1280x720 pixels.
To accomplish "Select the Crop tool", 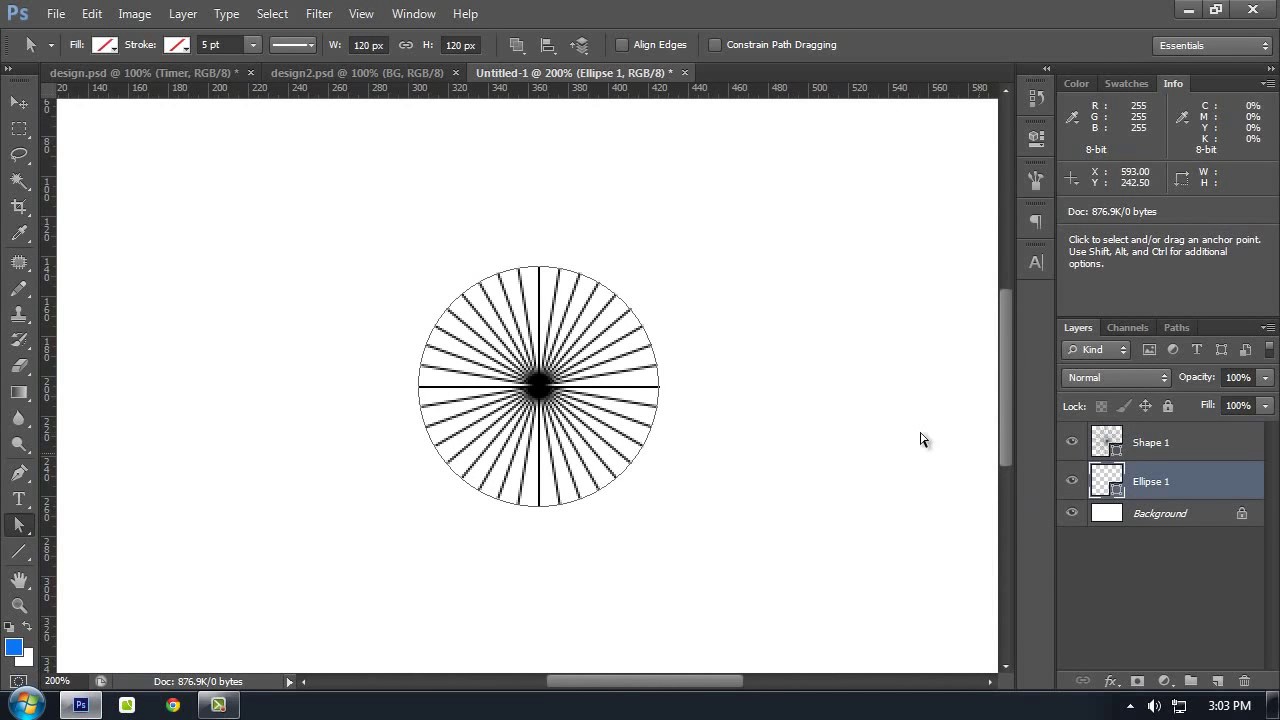I will [x=19, y=206].
